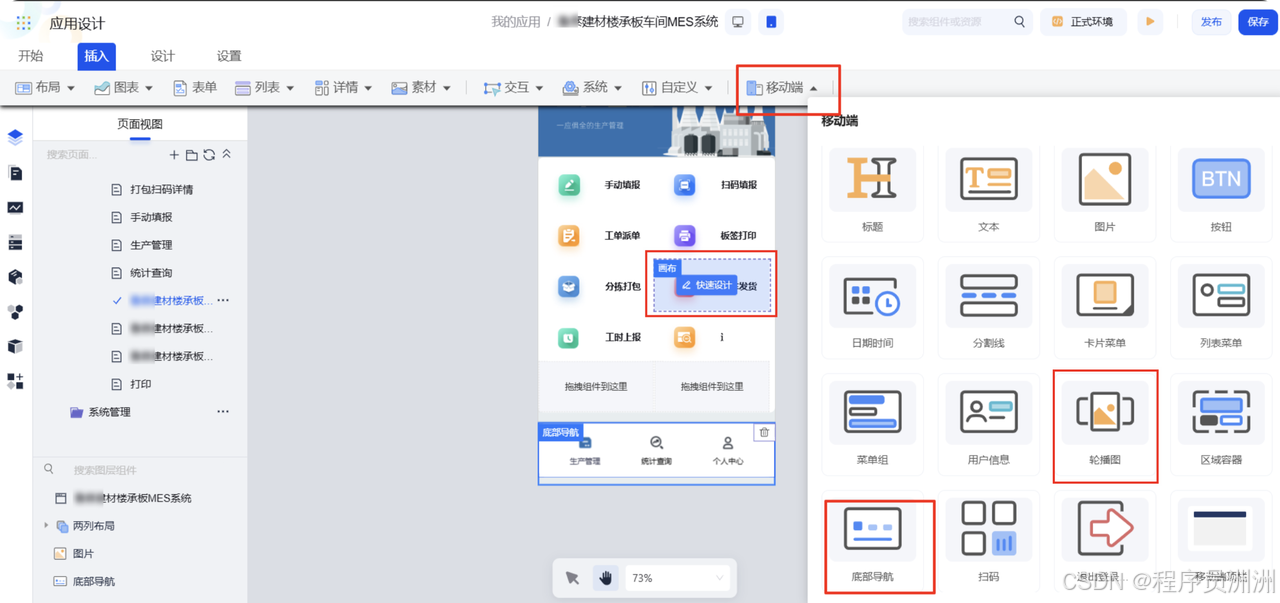Insert the 用户信息 component
This screenshot has height=603, width=1280.
coord(988,424)
